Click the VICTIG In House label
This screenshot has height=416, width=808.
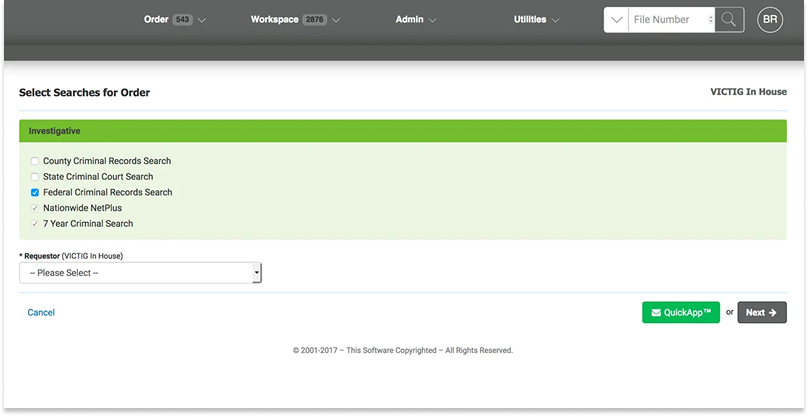coord(748,92)
